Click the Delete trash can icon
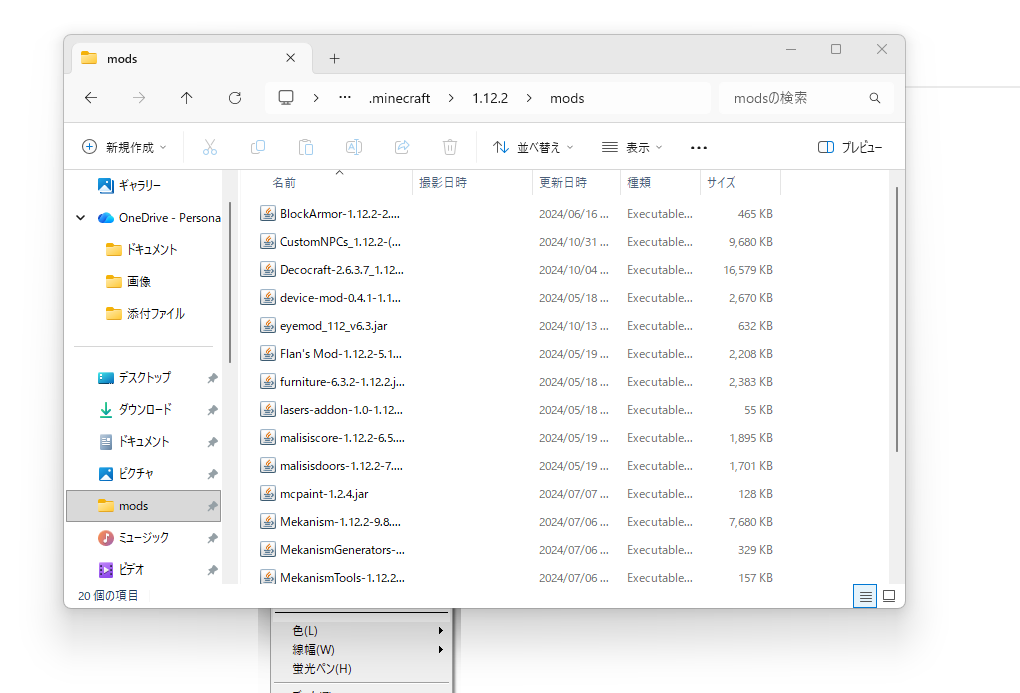 pyautogui.click(x=450, y=147)
